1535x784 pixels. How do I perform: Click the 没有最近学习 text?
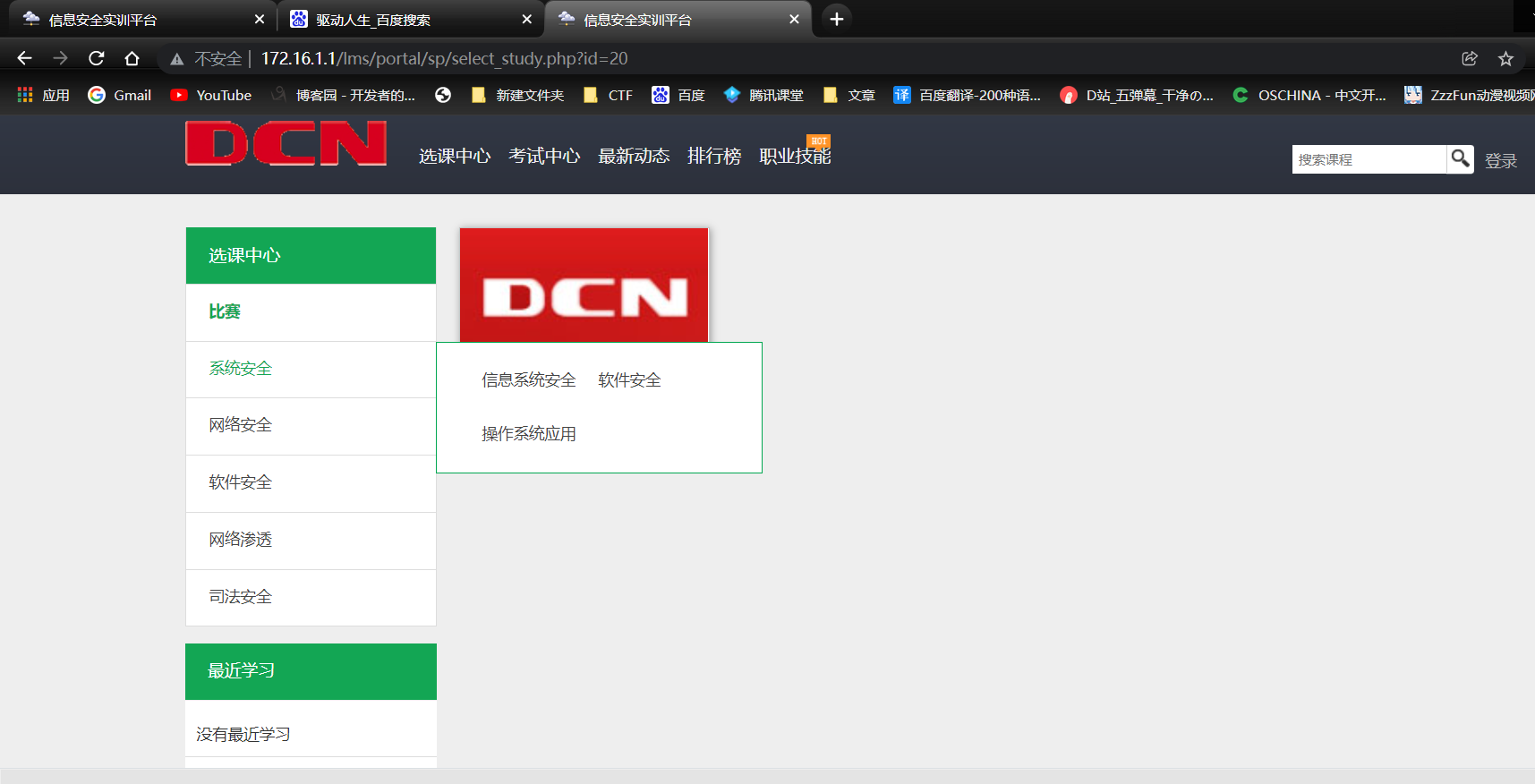coord(243,735)
